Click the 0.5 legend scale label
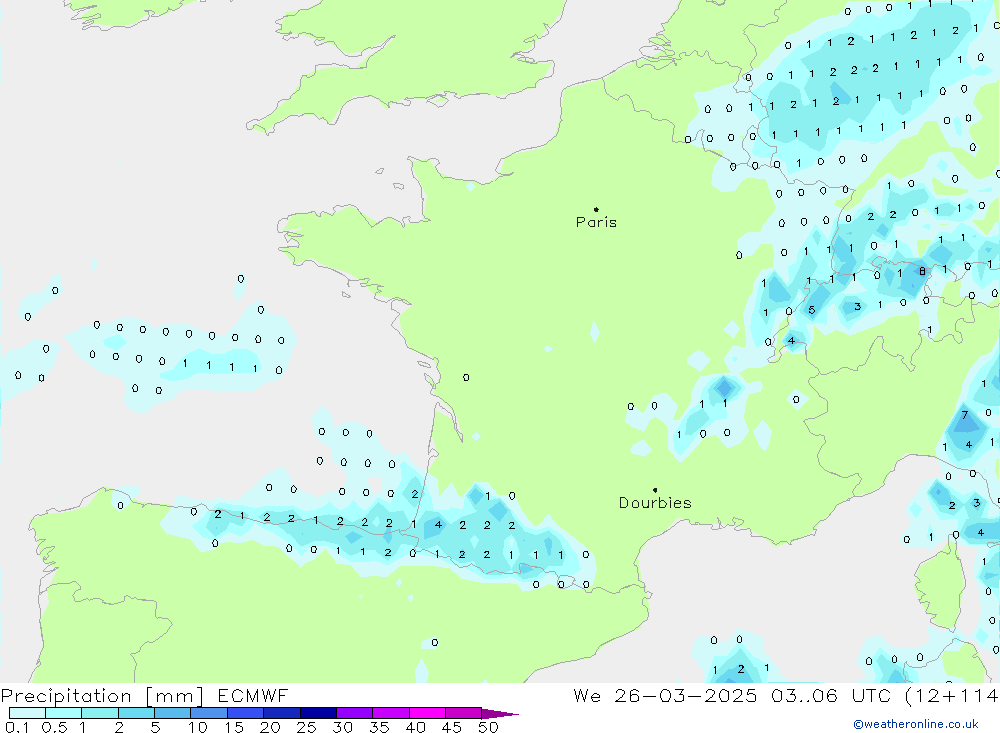The image size is (1000, 733). [x=54, y=727]
